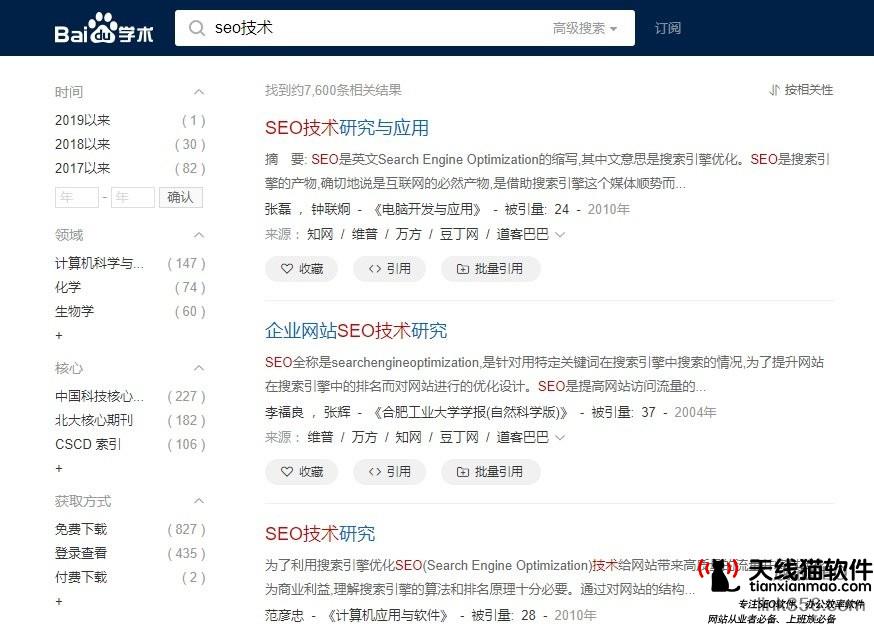The height and width of the screenshot is (628, 874).
Task: Click the 确认 year range button
Action: click(x=181, y=197)
